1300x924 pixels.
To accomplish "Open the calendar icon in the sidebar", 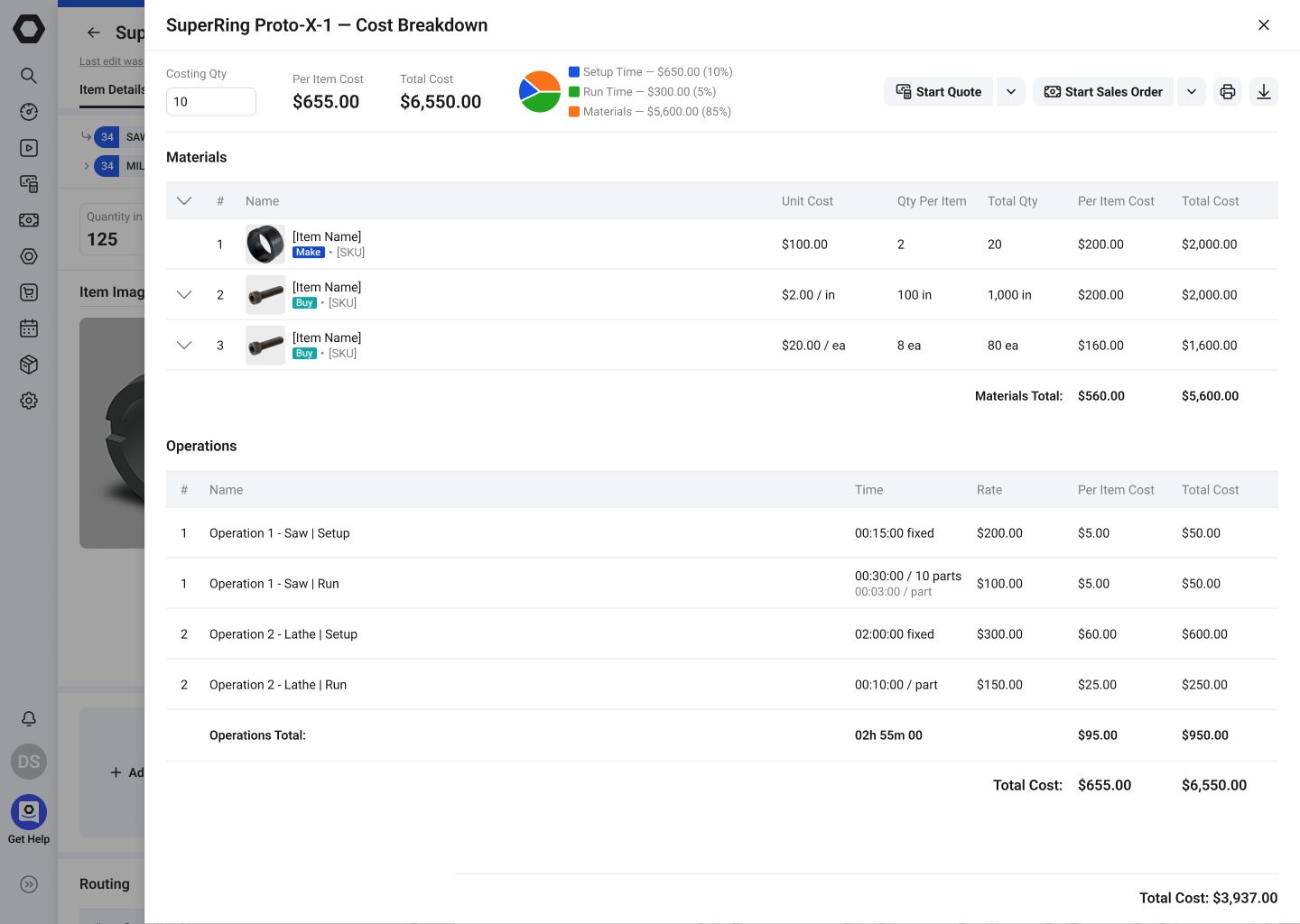I will pyautogui.click(x=28, y=328).
